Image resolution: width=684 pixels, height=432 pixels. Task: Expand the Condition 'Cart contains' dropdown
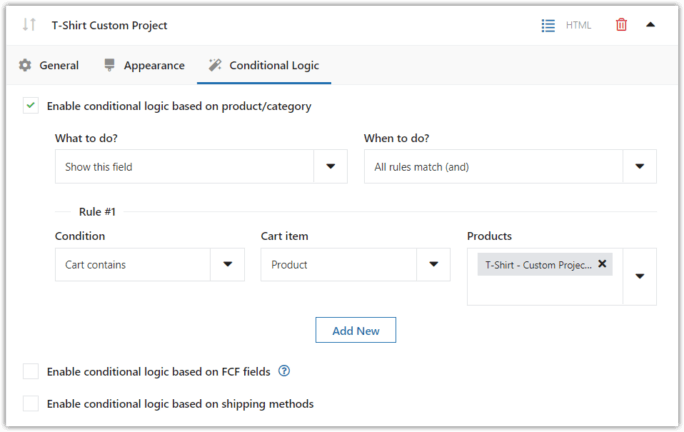pyautogui.click(x=227, y=265)
